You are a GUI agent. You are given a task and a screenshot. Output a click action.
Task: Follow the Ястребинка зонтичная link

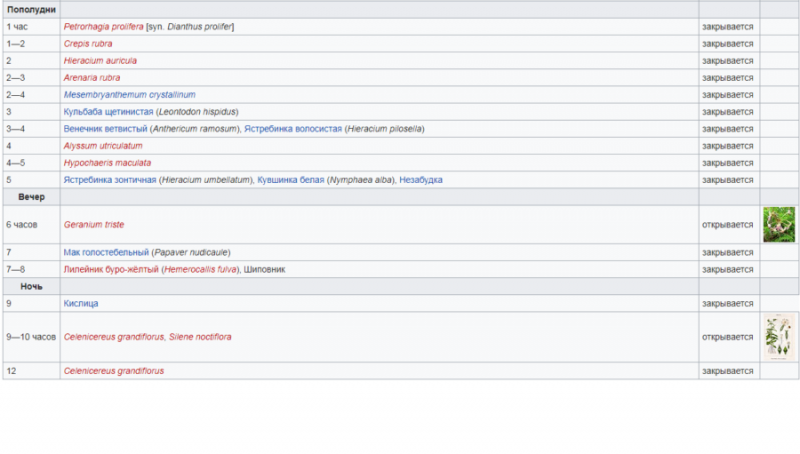(110, 180)
